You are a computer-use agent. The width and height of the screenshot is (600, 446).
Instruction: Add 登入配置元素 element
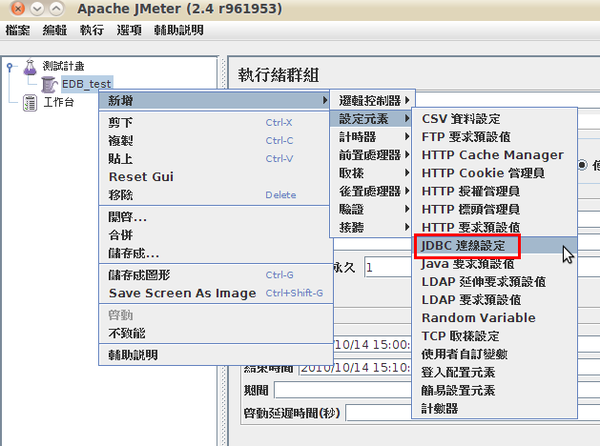pyautogui.click(x=494, y=372)
